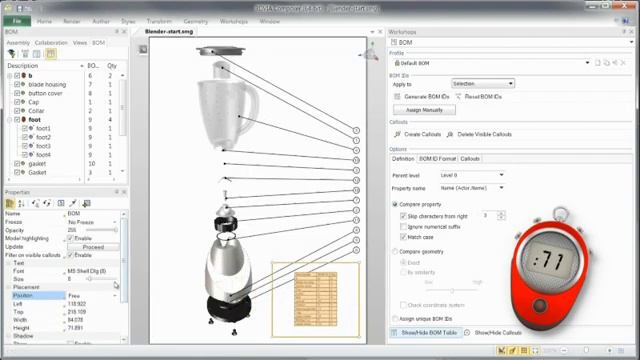The height and width of the screenshot is (360, 640).
Task: Select the foot3 tree row
Action: (43, 146)
